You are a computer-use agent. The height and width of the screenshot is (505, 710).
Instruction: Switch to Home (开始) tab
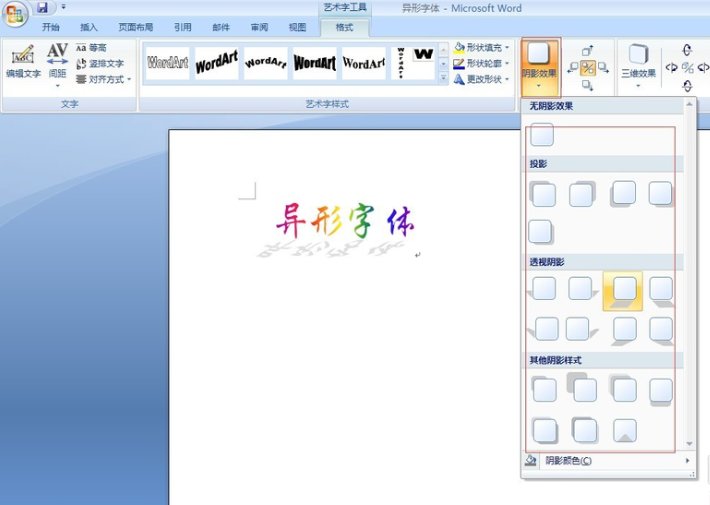(51, 27)
